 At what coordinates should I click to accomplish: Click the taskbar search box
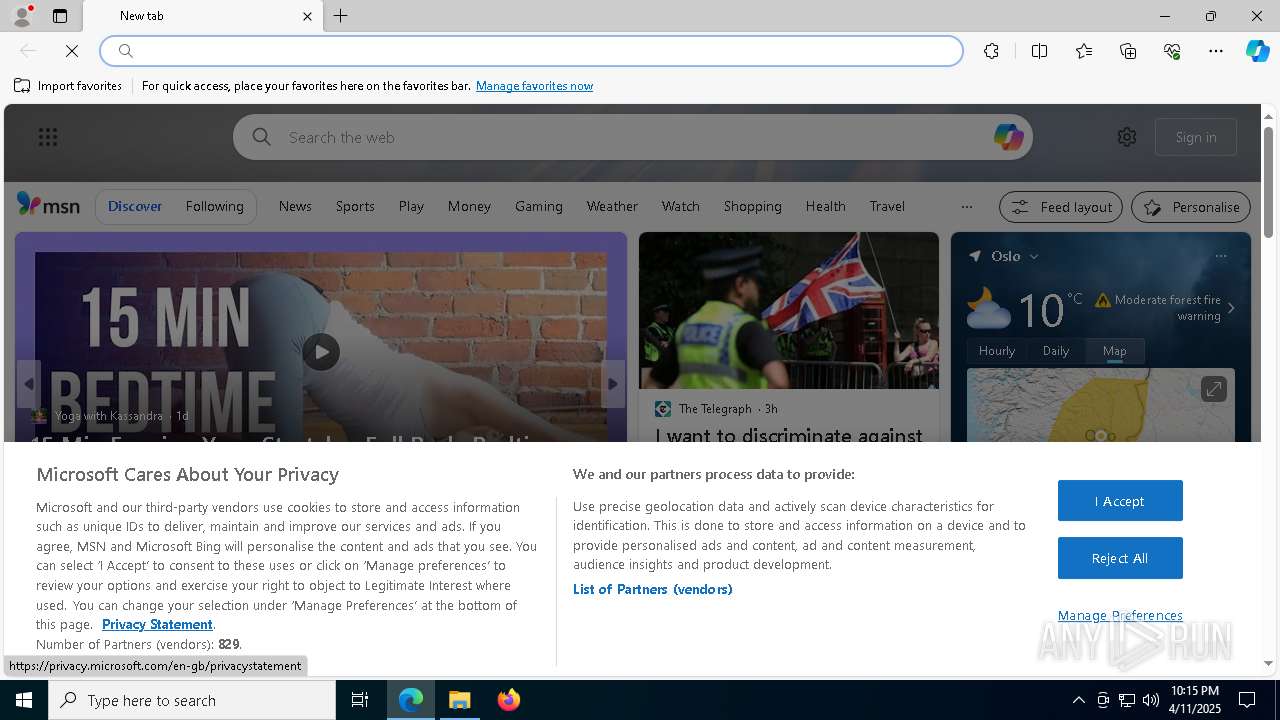(x=192, y=700)
